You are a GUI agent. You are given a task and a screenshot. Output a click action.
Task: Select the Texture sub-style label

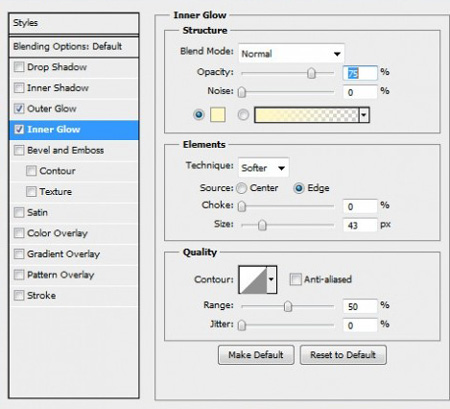[56, 192]
